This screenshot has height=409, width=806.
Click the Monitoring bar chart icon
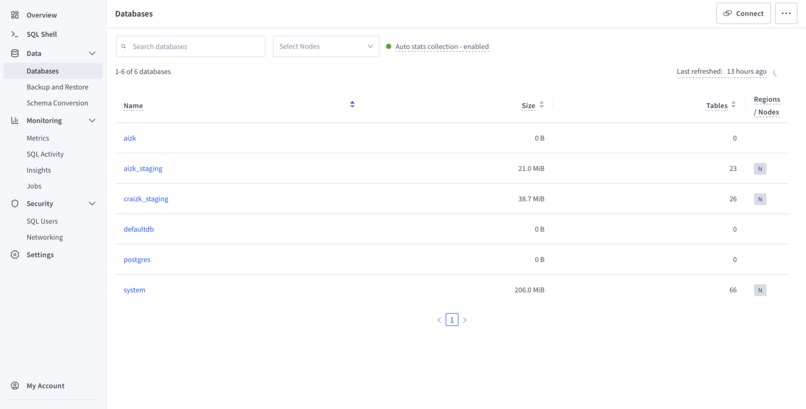tap(15, 120)
